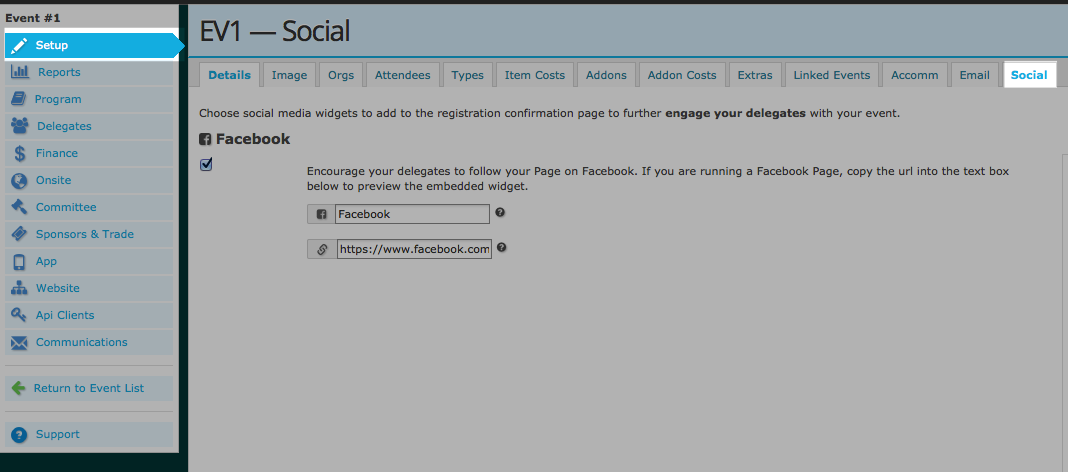Viewport: 1068px width, 472px height.
Task: Go to the Item Costs tab
Action: pyautogui.click(x=535, y=75)
